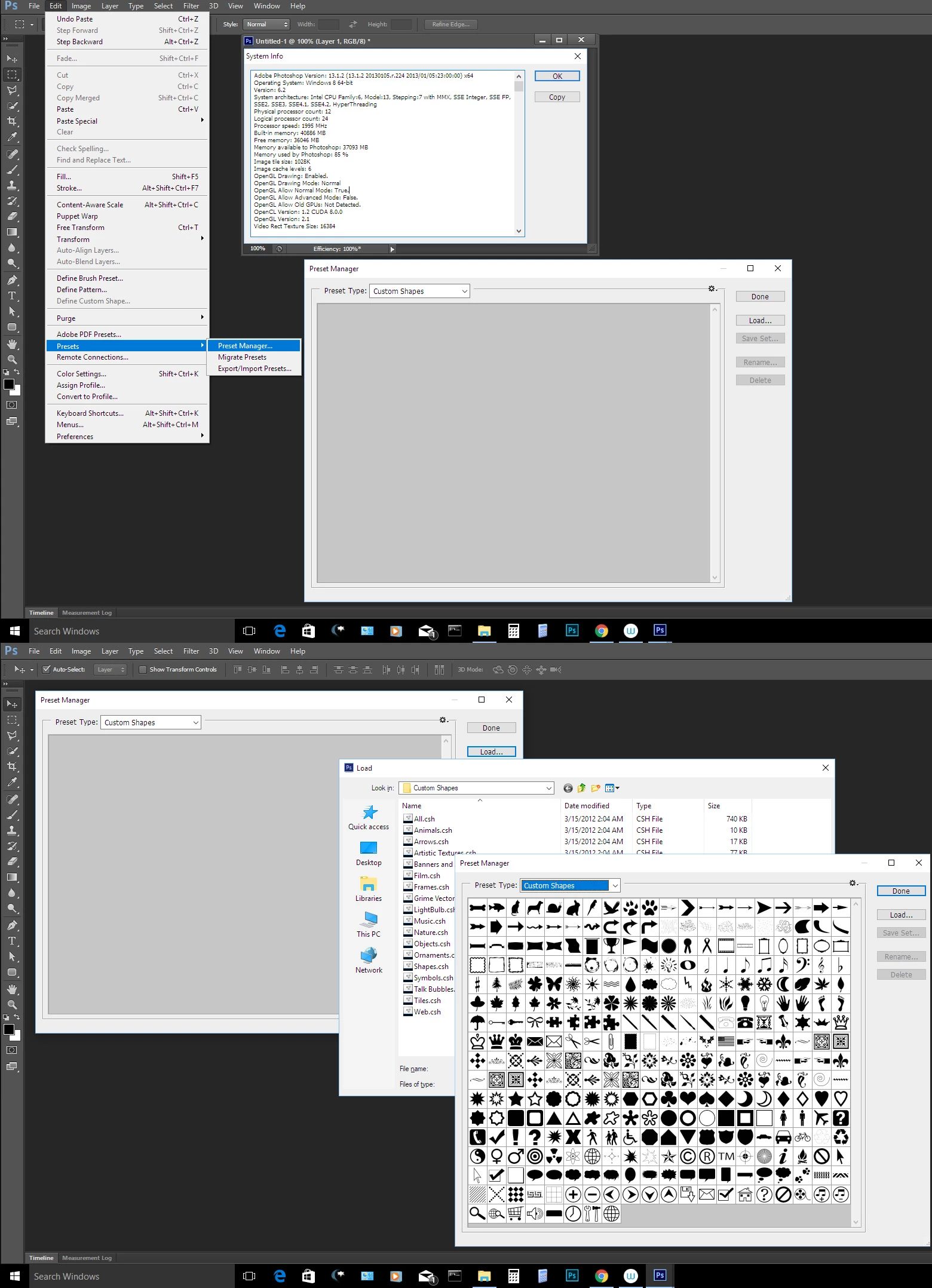
Task: Click background color swatch in upper Photoshop toolbar
Action: pos(17,391)
